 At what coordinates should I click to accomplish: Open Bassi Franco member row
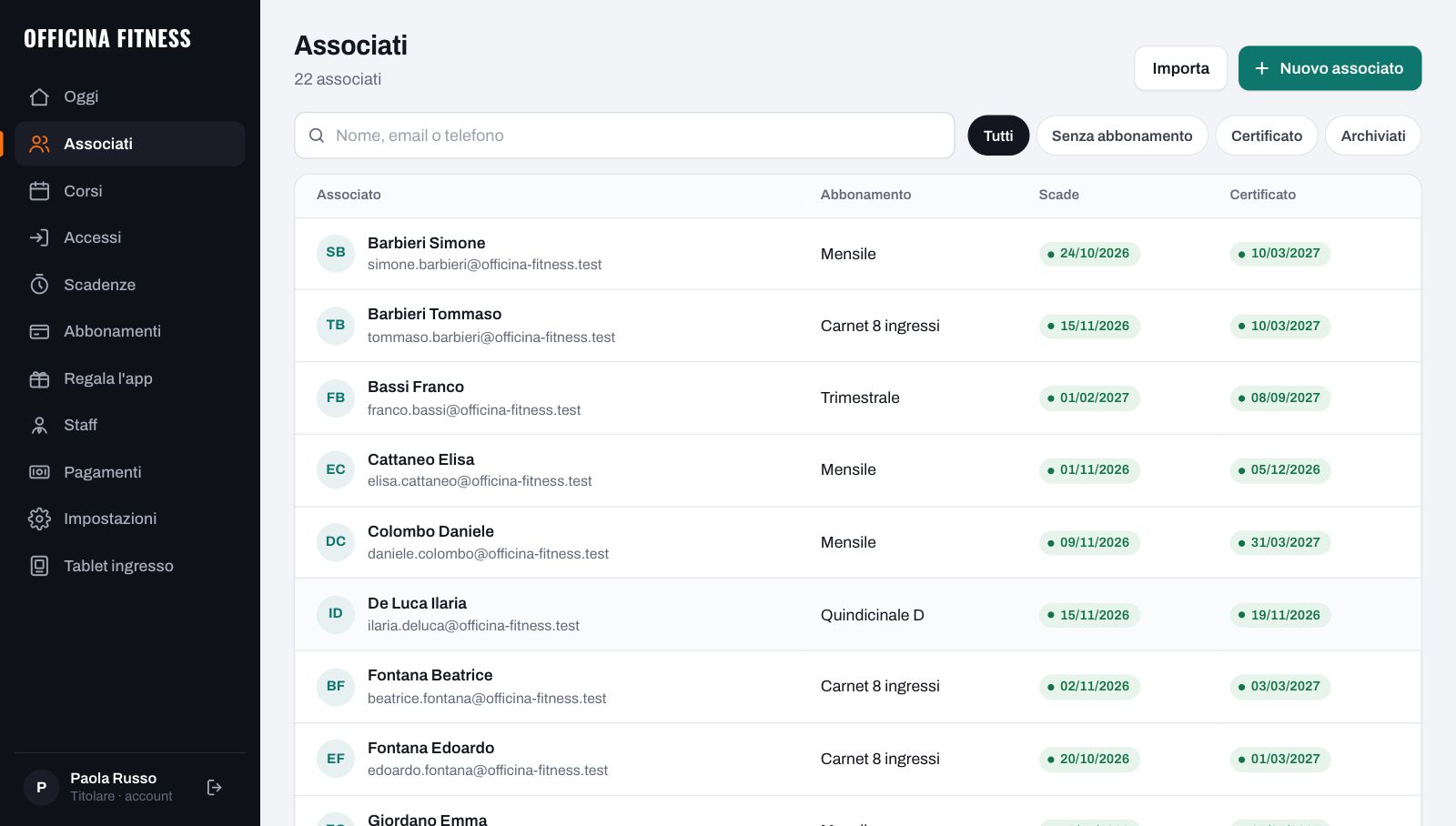coord(857,398)
